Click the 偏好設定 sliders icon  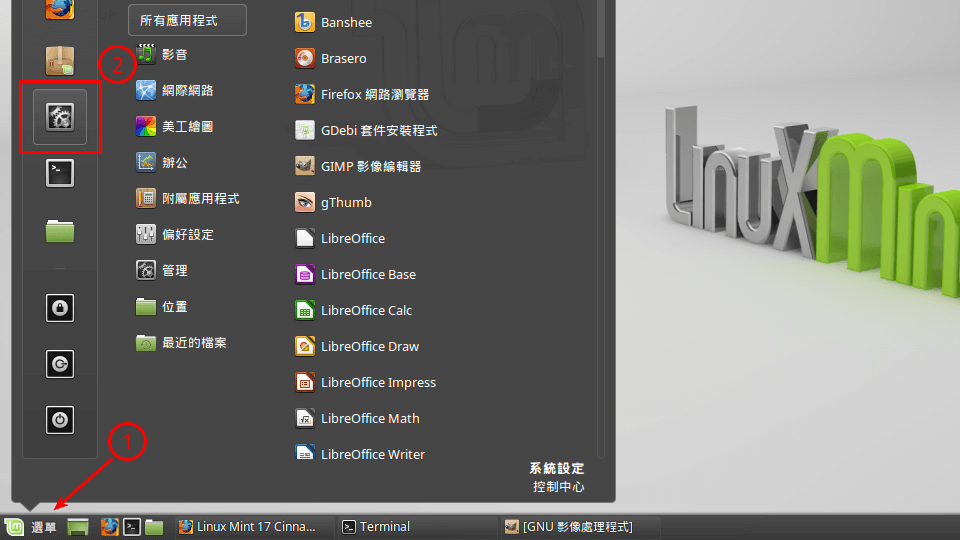(146, 234)
